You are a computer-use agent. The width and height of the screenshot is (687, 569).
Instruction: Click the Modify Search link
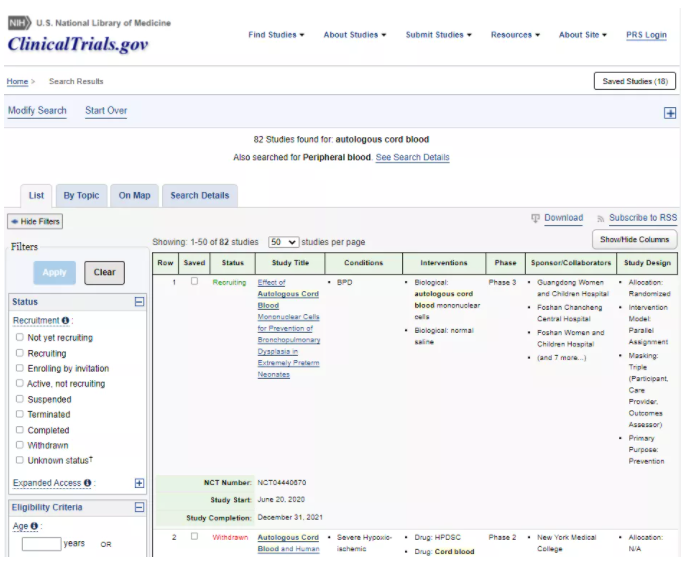click(x=37, y=111)
